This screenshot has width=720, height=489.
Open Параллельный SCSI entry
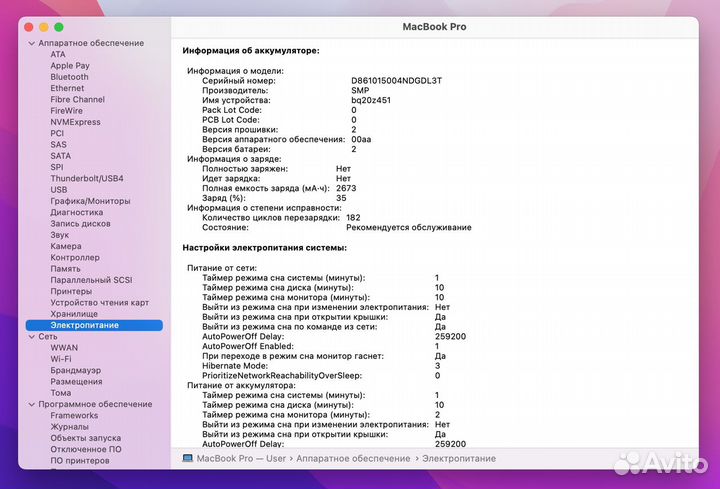[x=91, y=280]
